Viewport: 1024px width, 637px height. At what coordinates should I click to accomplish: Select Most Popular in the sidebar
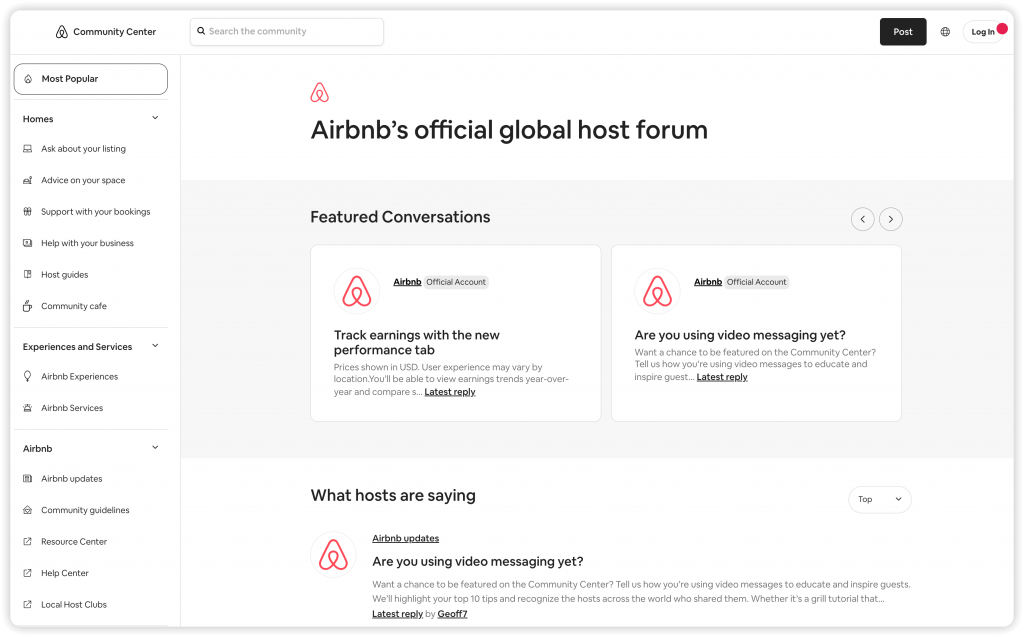90,79
